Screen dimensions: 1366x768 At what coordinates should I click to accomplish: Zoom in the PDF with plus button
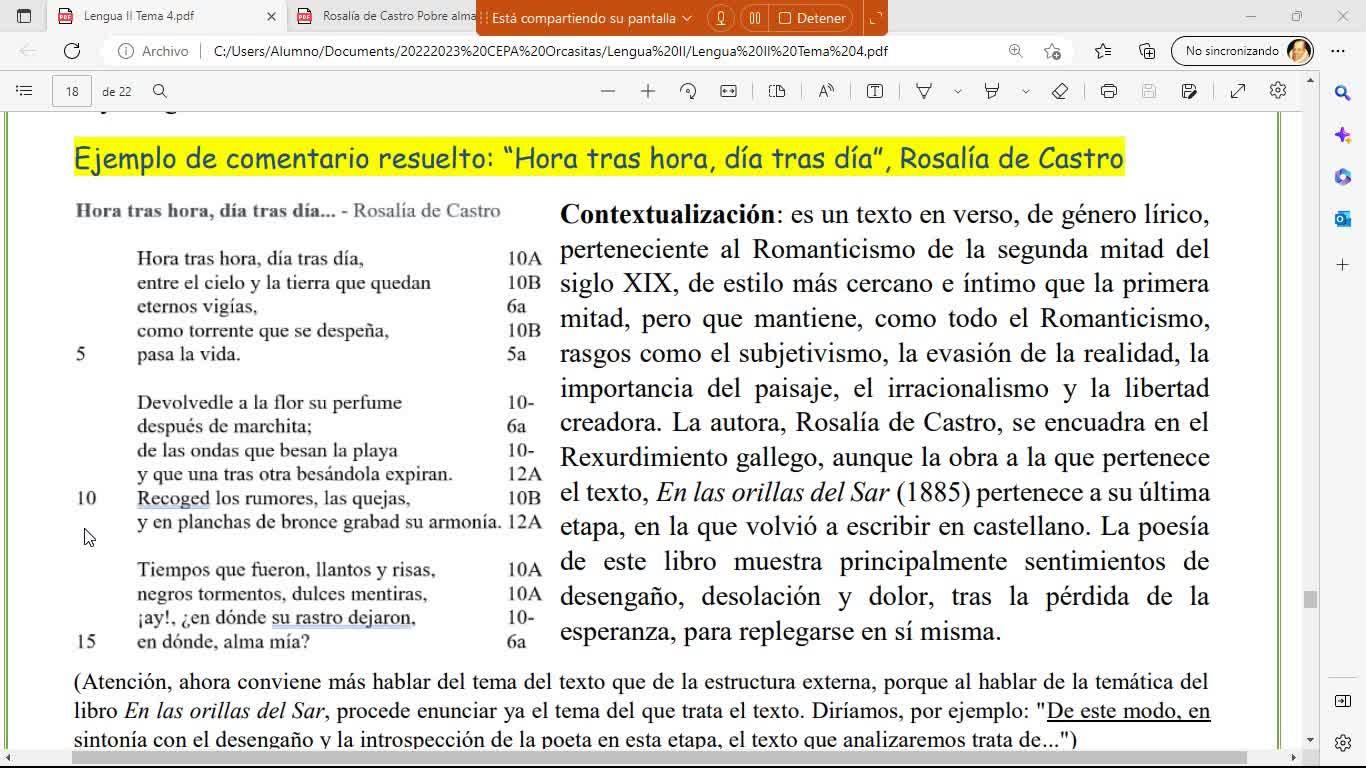(x=648, y=91)
